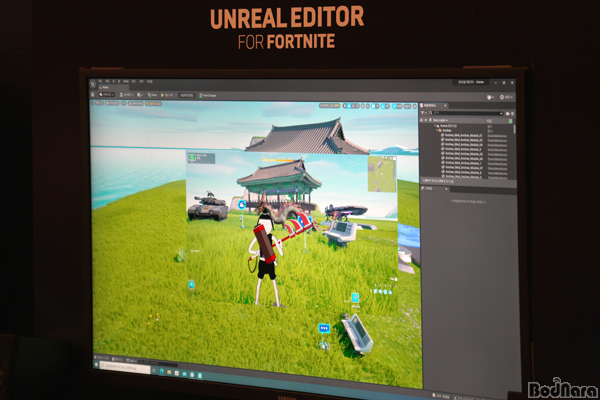Open Task View on the taskbar

click(x=154, y=371)
